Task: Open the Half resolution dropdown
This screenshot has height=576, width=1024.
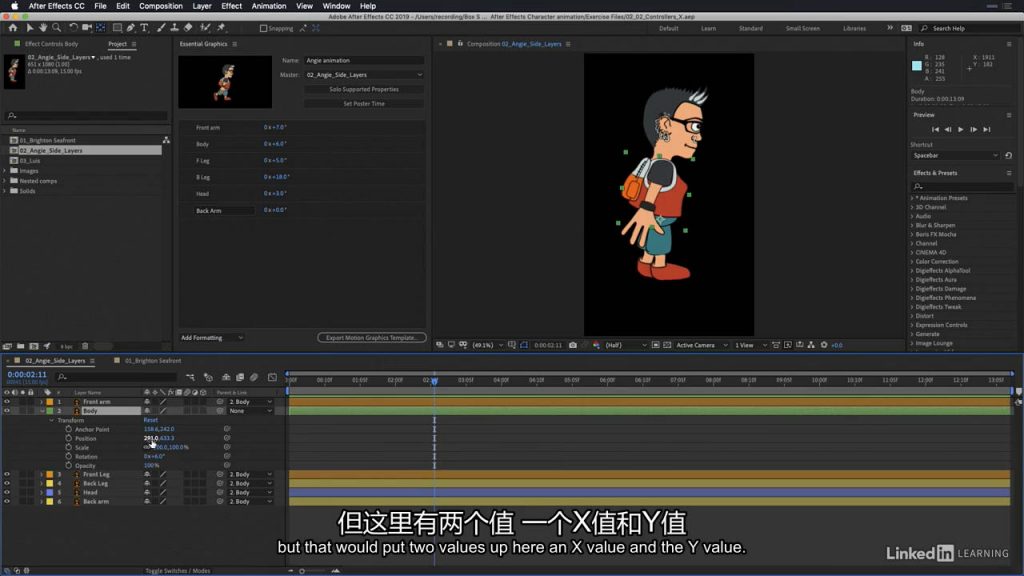Action: tap(626, 345)
